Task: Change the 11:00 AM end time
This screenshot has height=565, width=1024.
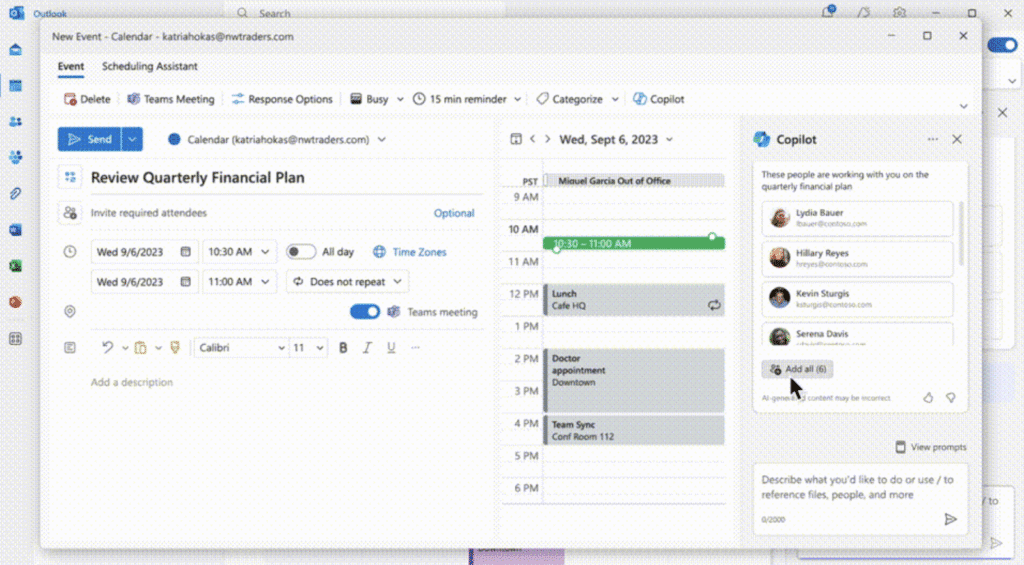Action: click(x=239, y=282)
